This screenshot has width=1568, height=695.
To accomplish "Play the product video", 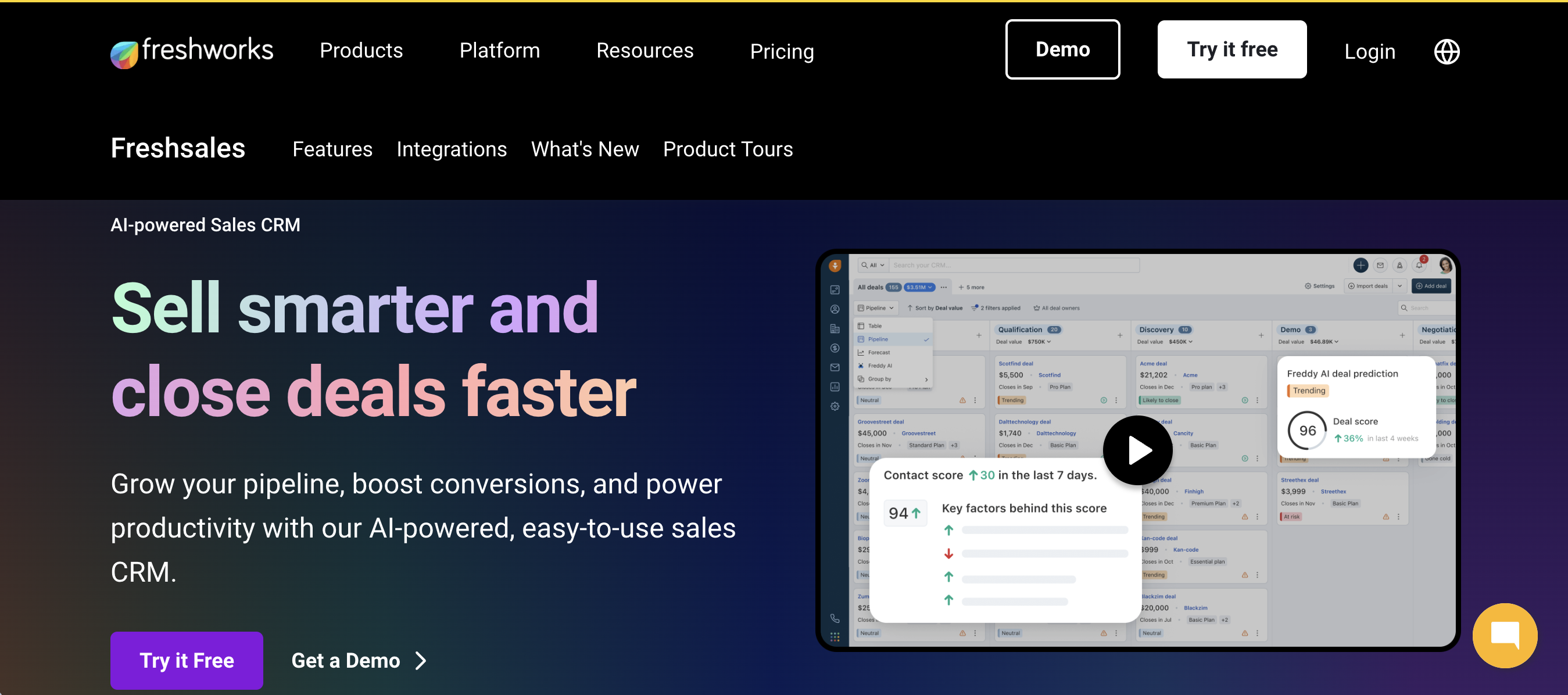I will point(1137,450).
